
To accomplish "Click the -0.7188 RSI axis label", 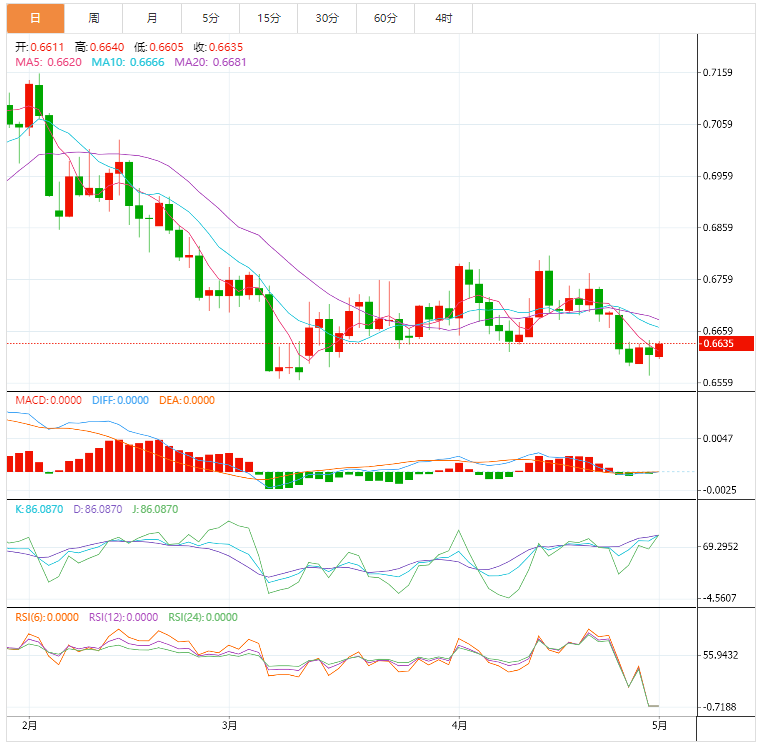I will point(720,707).
